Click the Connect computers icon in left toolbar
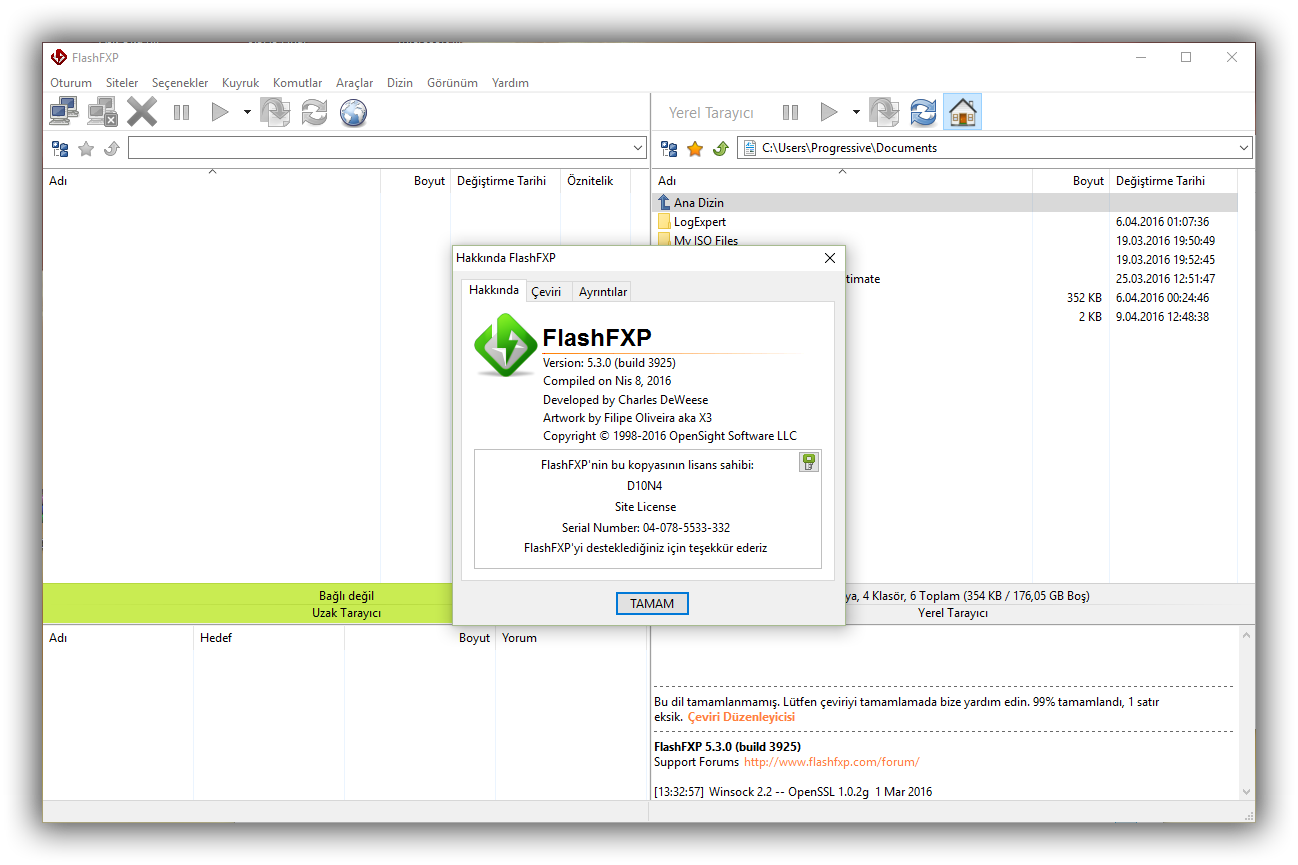The image size is (1298, 865). tap(64, 112)
